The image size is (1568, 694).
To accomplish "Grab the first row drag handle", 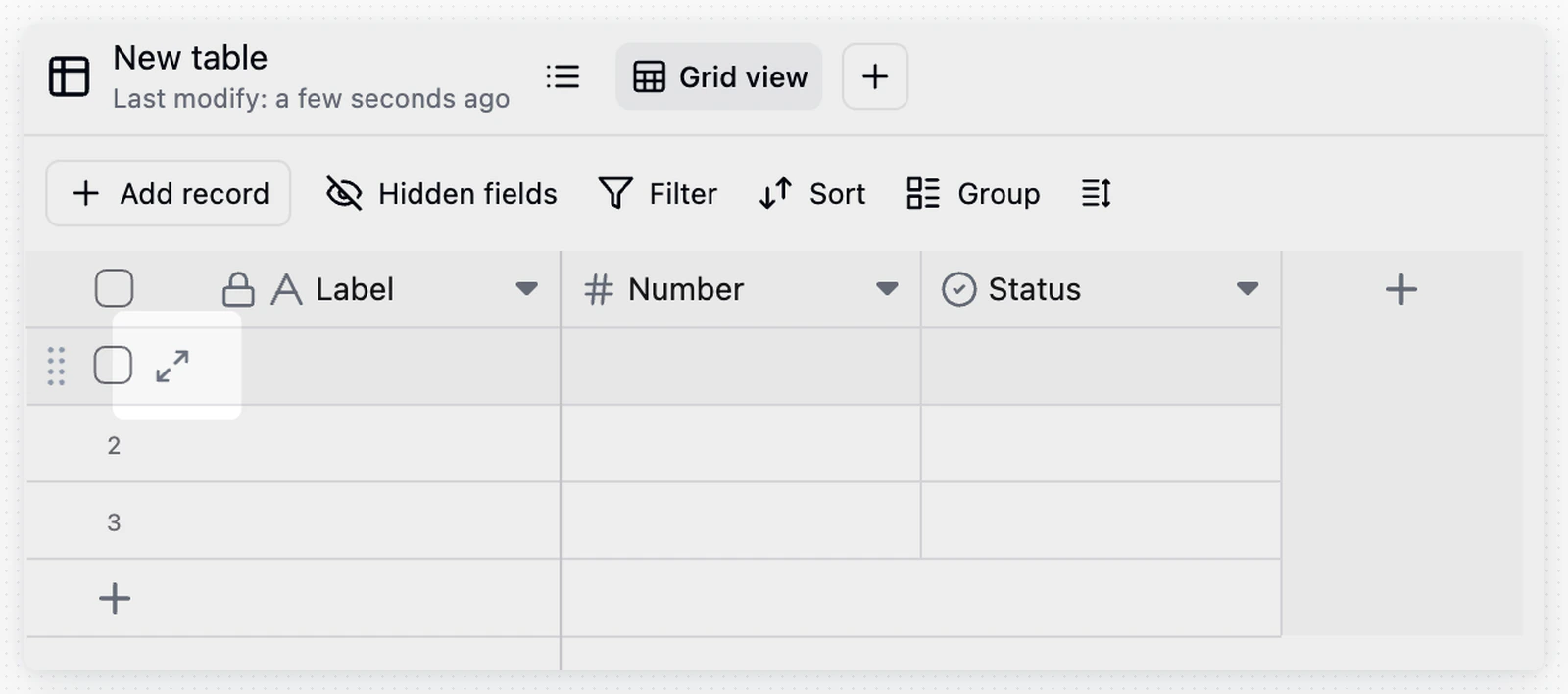I will point(56,367).
